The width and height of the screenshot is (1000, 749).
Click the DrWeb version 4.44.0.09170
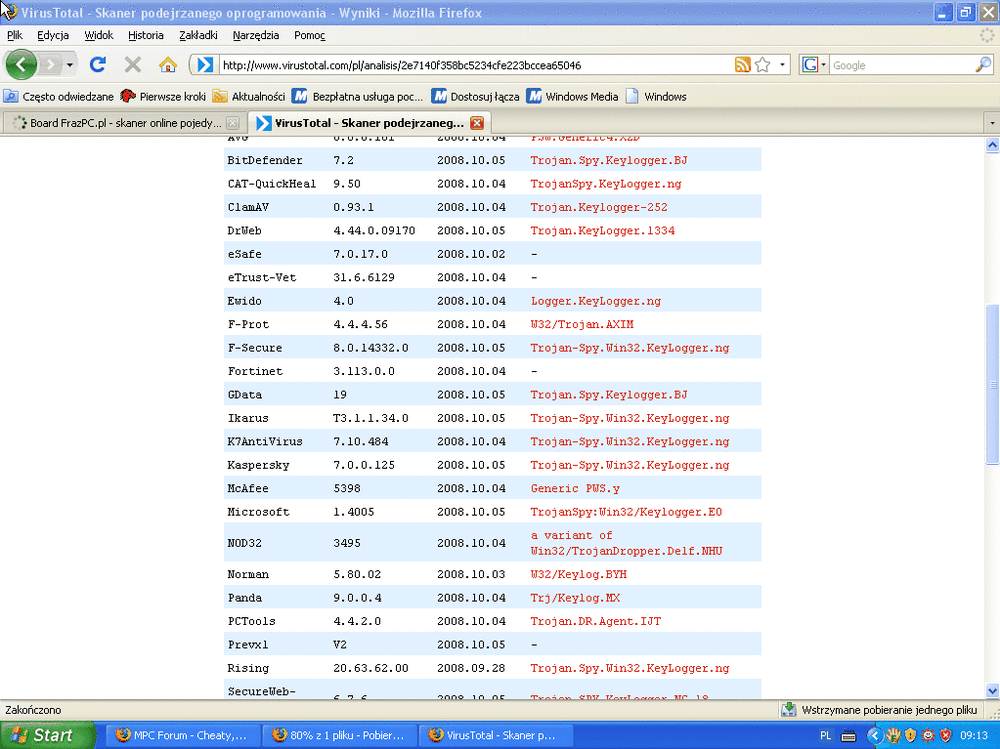(374, 230)
